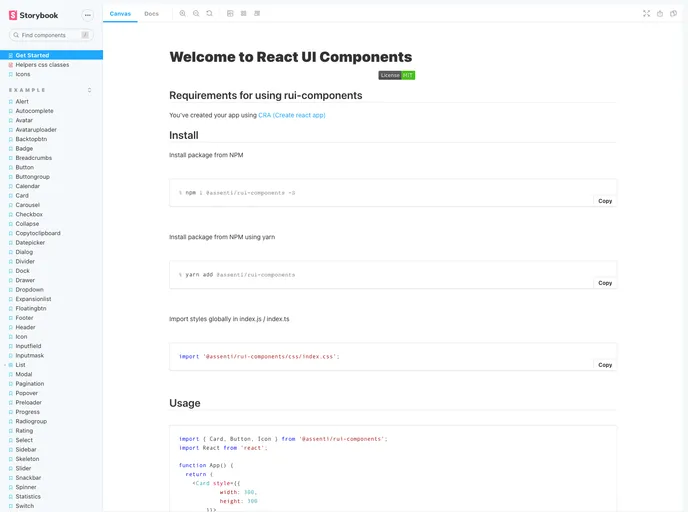Toggle the grid overlay tool
Image resolution: width=688 pixels, height=512 pixels.
point(244,14)
